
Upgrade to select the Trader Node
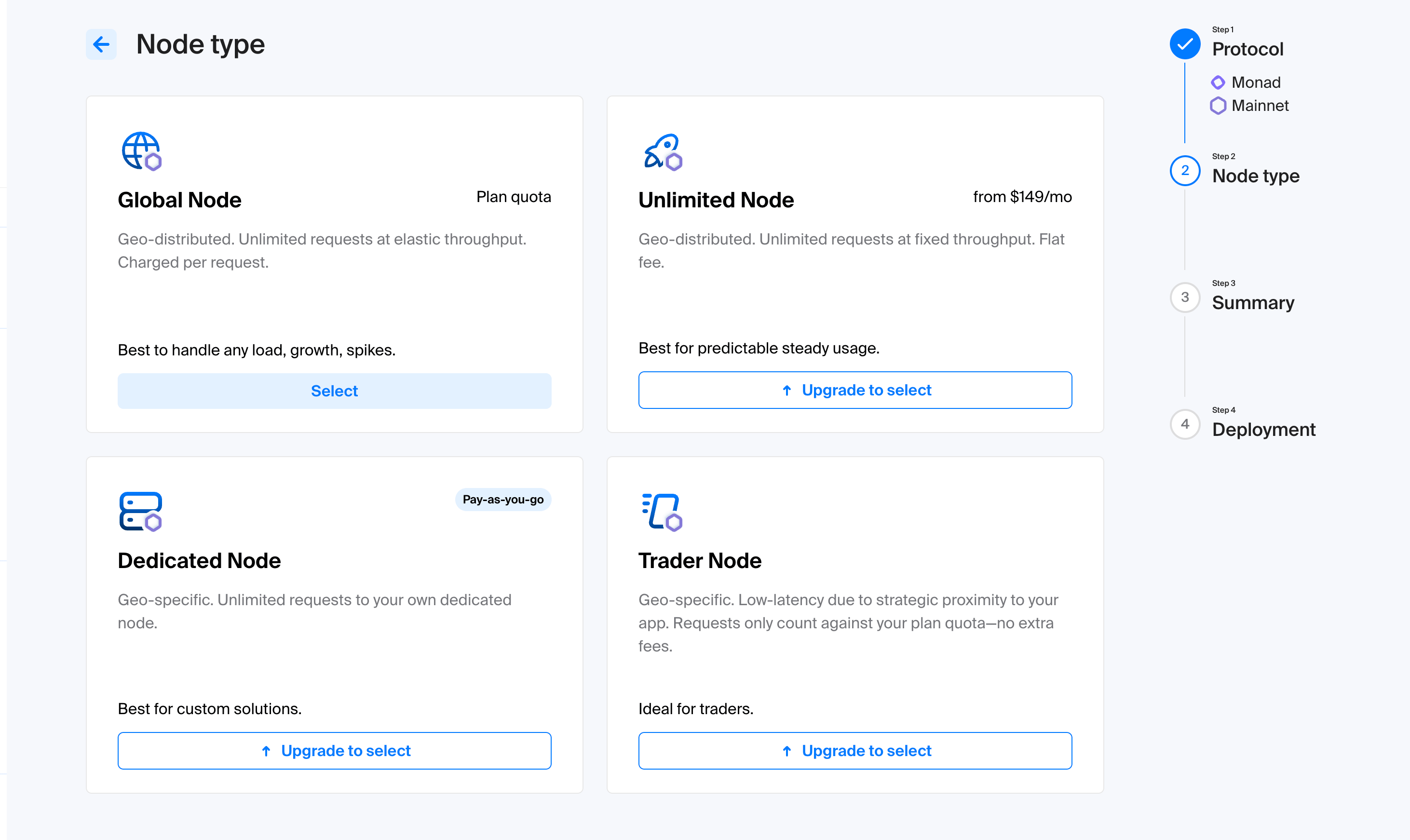[x=854, y=751]
